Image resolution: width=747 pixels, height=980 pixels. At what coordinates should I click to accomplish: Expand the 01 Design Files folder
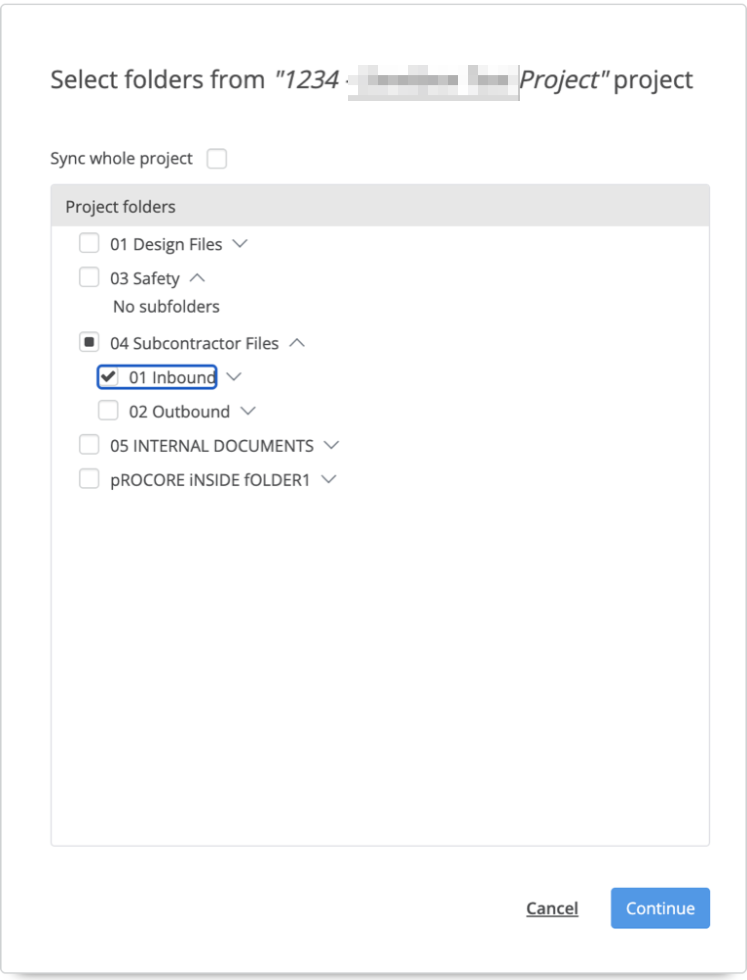click(240, 243)
